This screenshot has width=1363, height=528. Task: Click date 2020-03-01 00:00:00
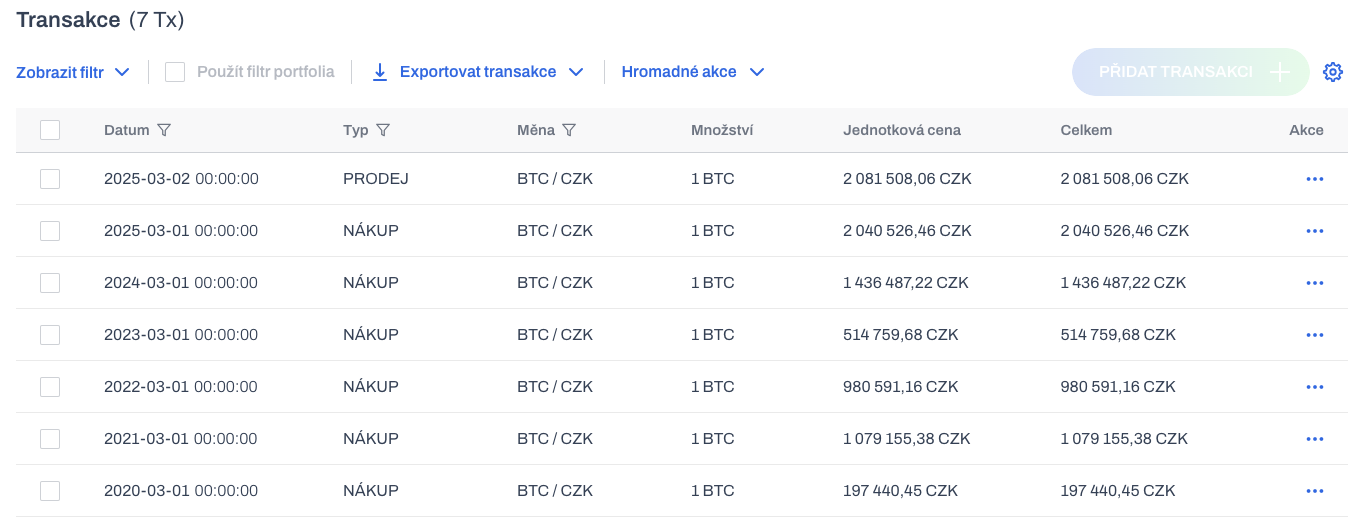click(181, 491)
